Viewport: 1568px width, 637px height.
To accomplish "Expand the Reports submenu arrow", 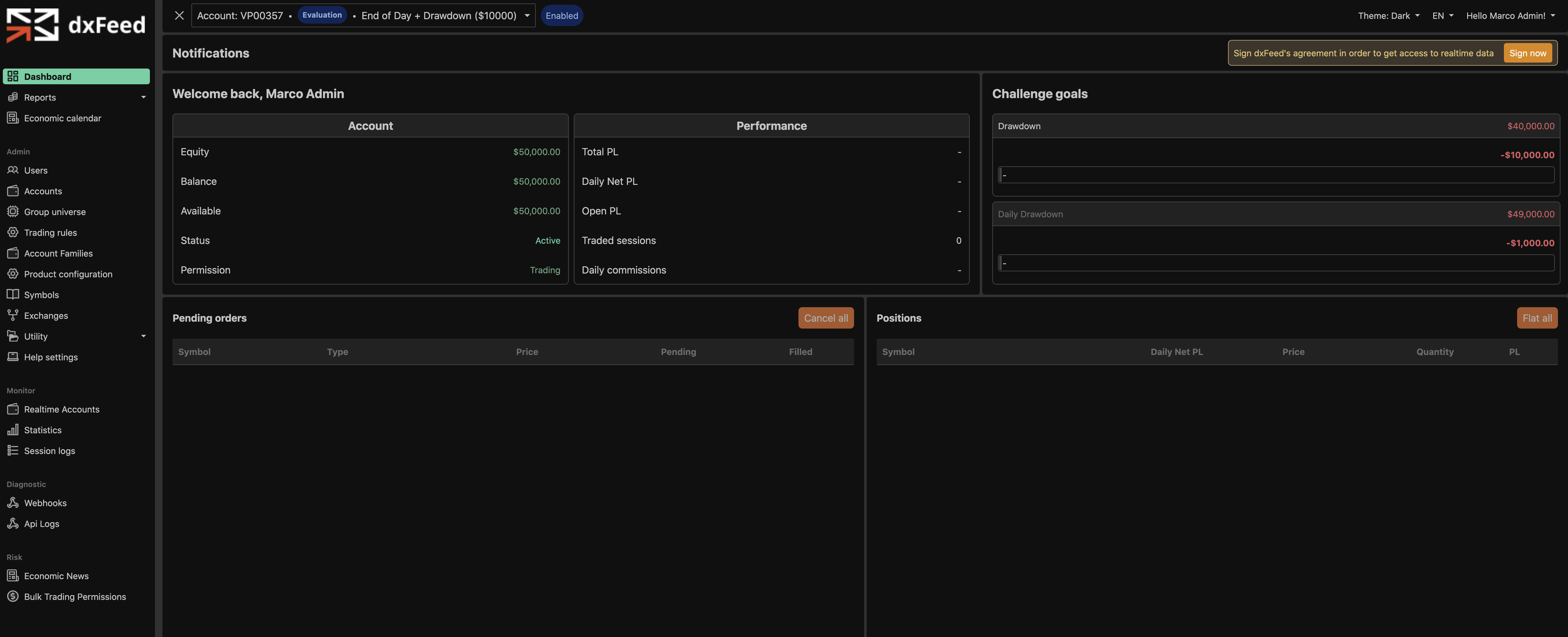I will 144,97.
